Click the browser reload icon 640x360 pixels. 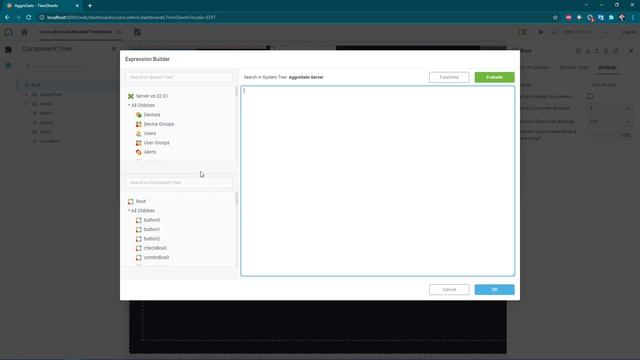(x=29, y=18)
